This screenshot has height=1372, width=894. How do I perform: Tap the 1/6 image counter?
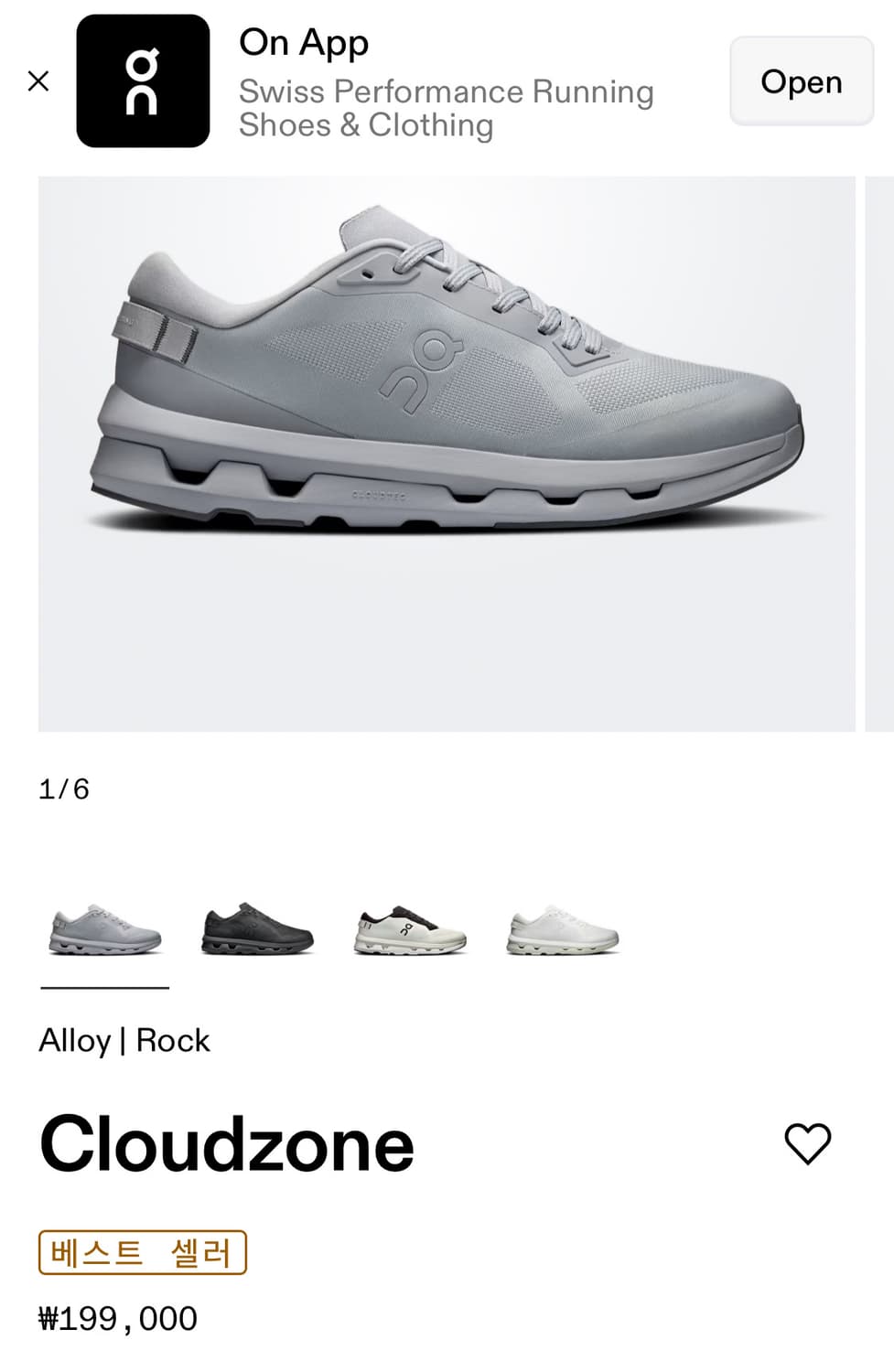tap(64, 789)
